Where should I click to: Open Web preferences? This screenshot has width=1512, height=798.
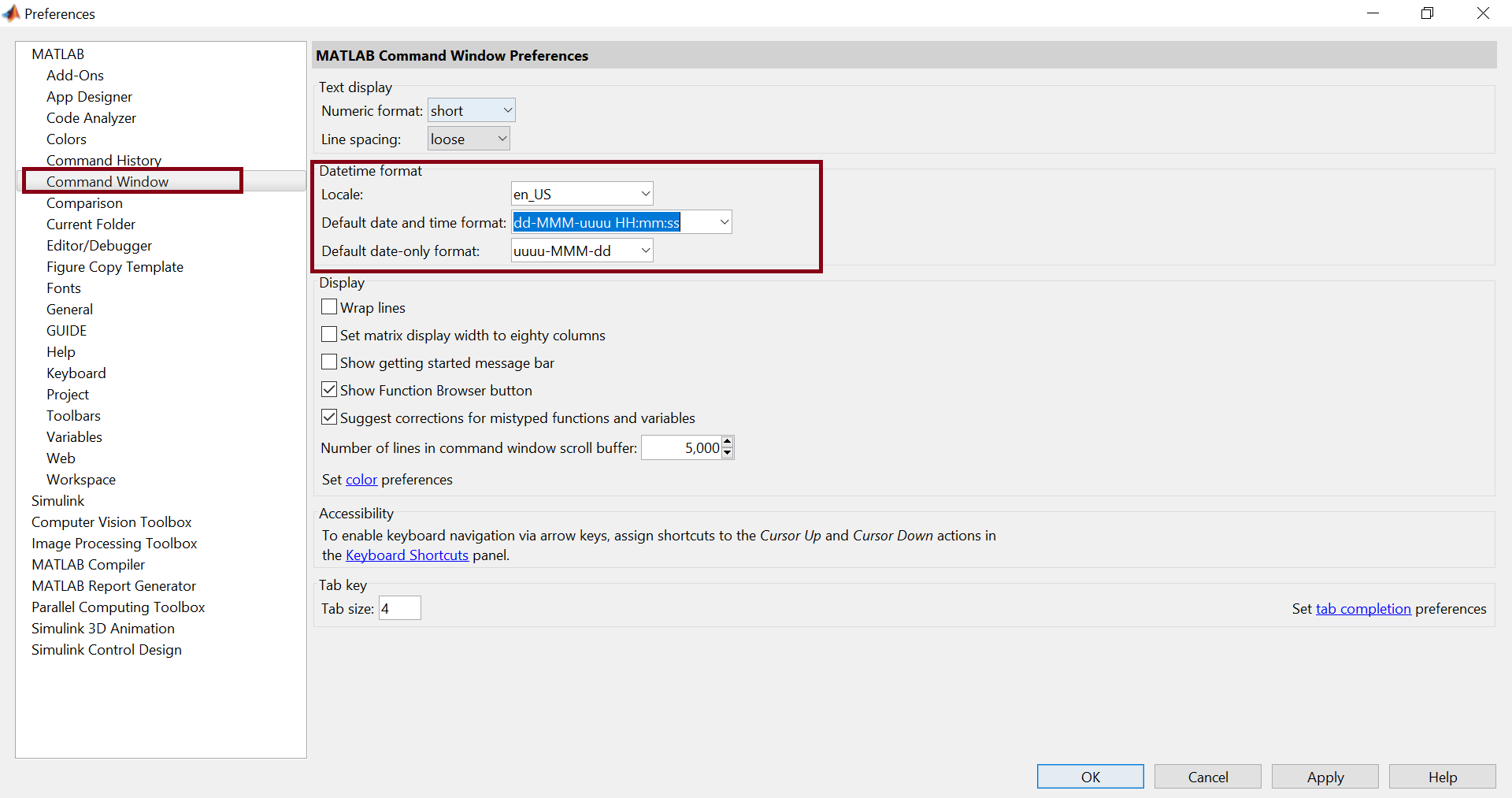point(61,458)
